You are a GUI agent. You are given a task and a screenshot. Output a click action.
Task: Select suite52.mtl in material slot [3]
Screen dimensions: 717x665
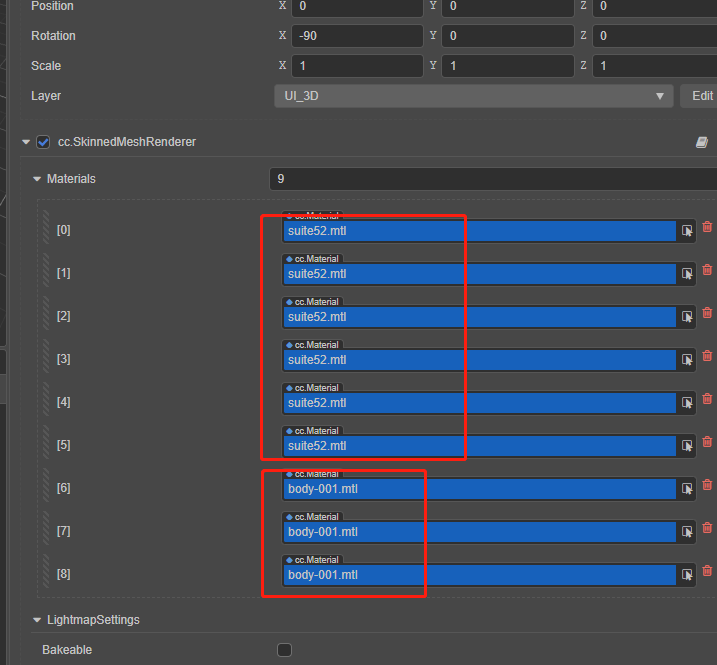coord(480,360)
